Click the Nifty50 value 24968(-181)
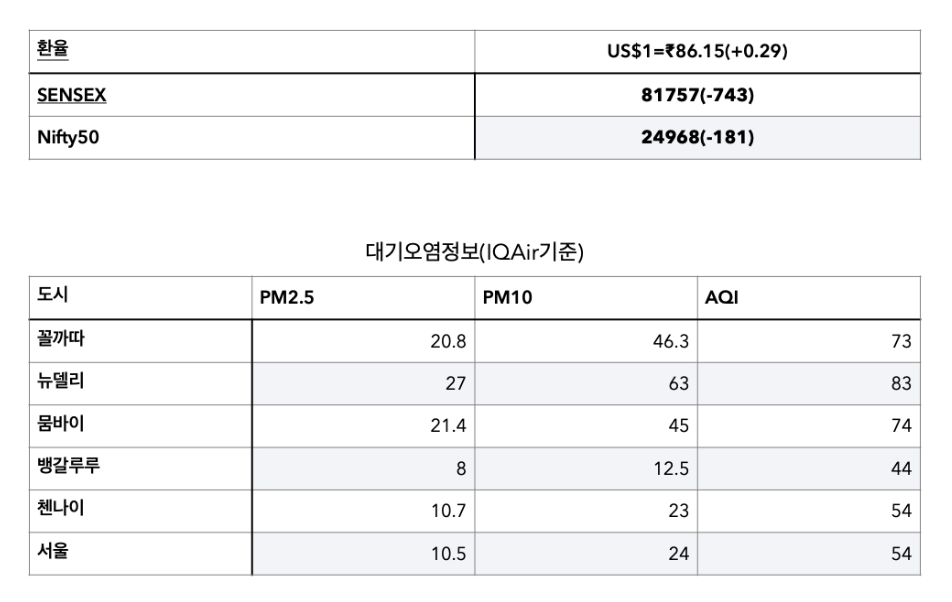 pos(697,137)
